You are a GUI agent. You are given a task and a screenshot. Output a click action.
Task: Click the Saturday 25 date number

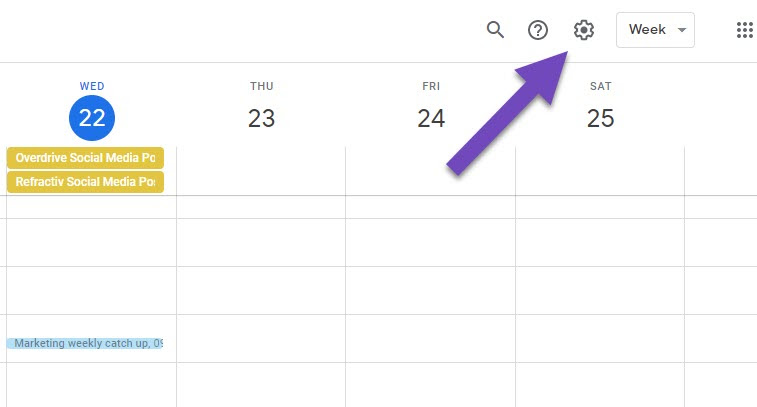(x=600, y=118)
